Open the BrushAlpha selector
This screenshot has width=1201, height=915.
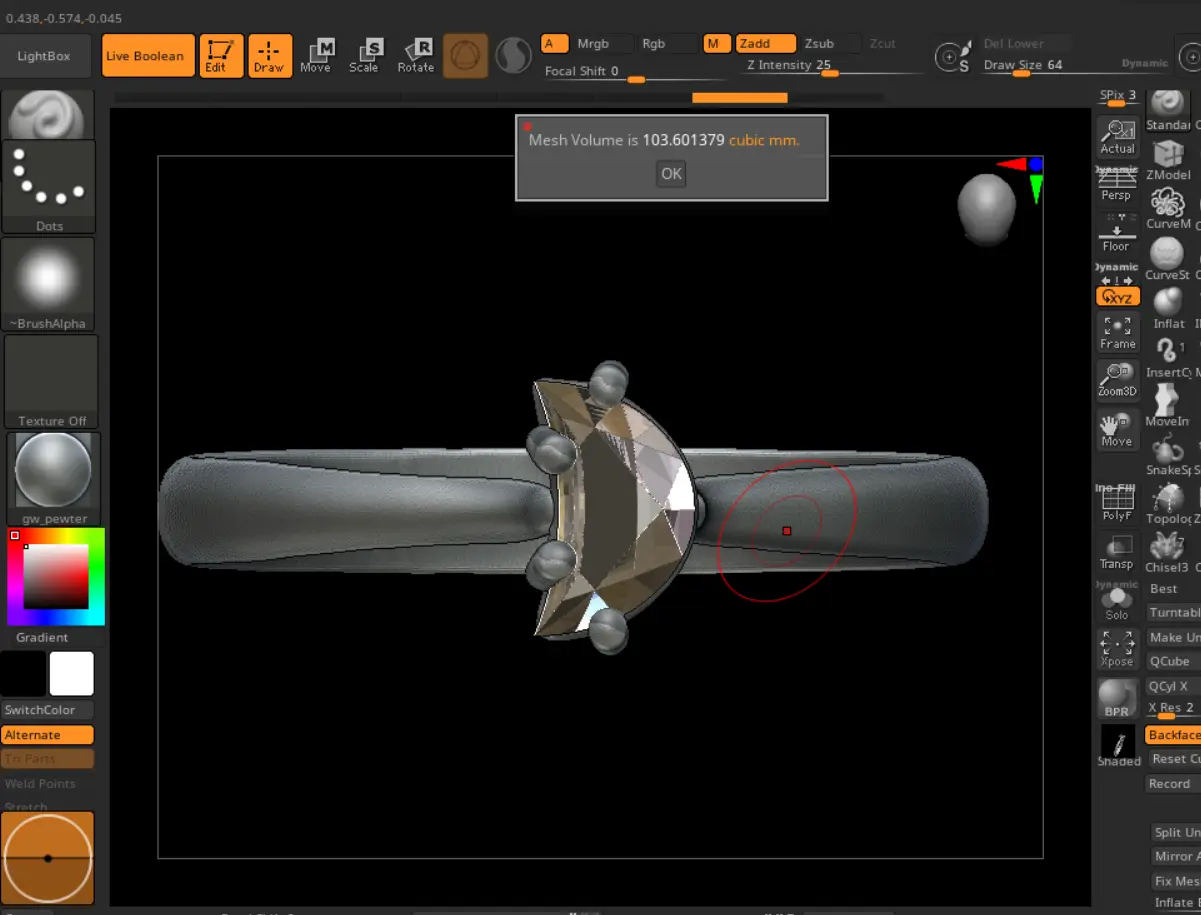click(49, 284)
